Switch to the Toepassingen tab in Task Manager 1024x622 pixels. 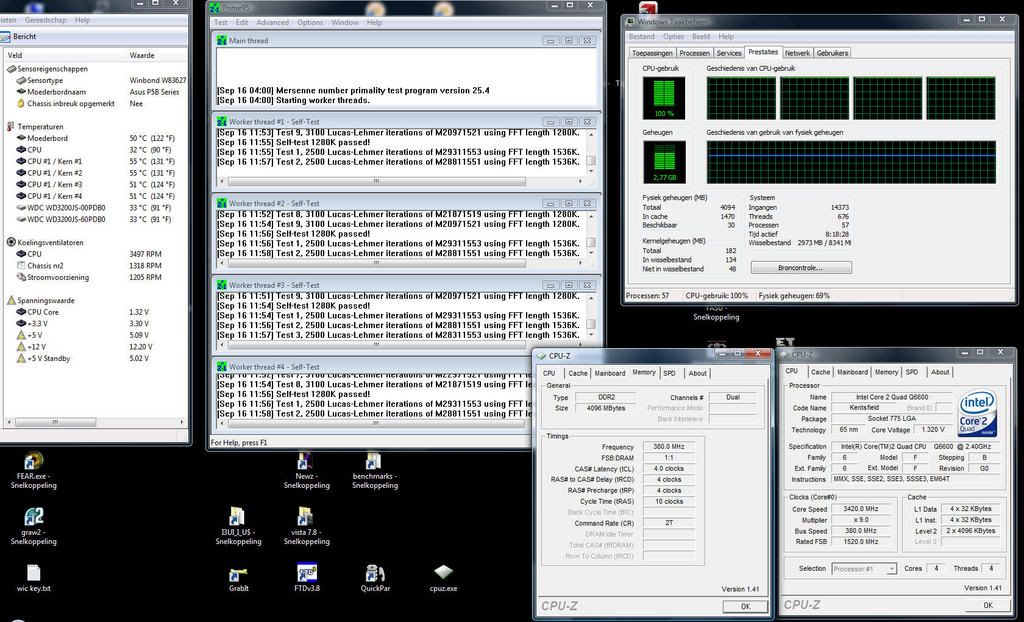pyautogui.click(x=652, y=53)
